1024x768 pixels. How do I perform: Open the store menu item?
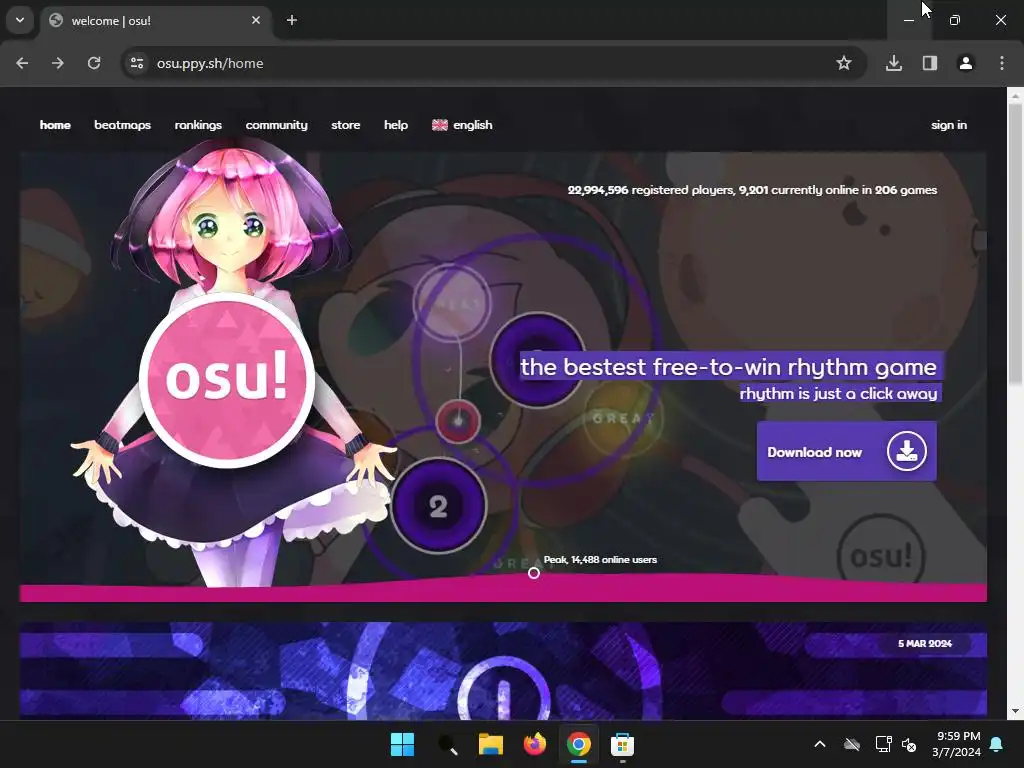pyautogui.click(x=345, y=125)
